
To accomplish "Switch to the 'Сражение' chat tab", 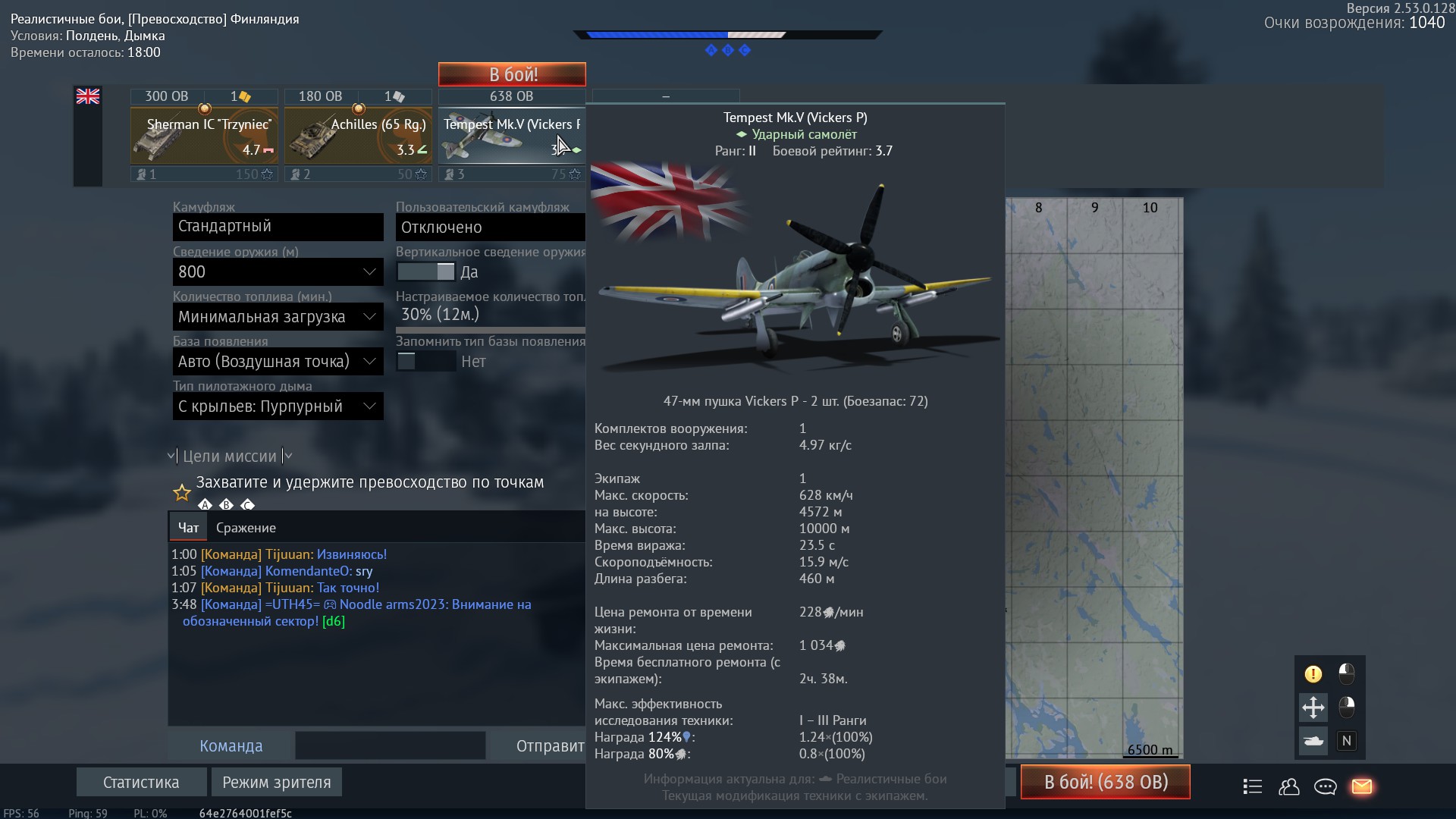I will click(246, 528).
